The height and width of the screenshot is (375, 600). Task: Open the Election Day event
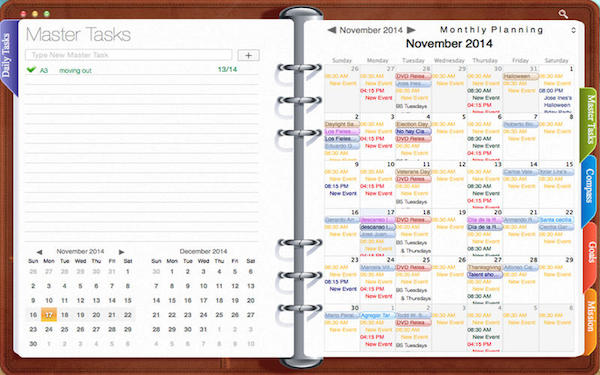413,124
